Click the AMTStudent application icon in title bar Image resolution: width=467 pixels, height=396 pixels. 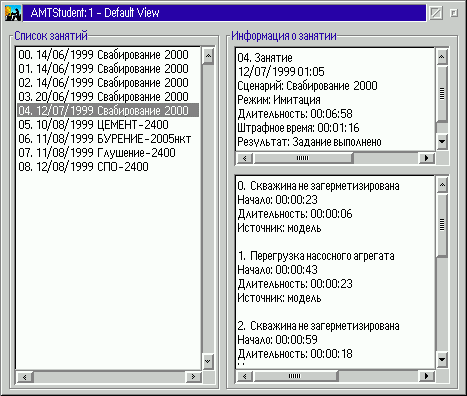[x=13, y=13]
